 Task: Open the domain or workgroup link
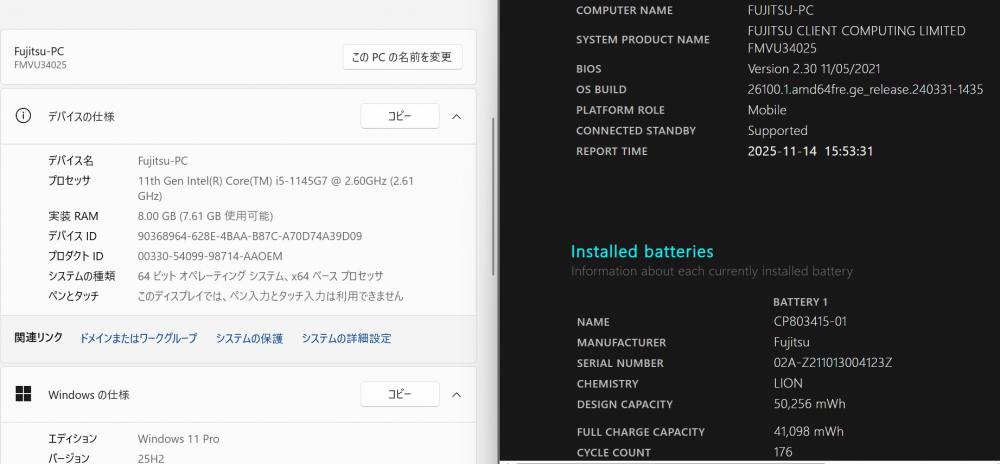[x=138, y=338]
